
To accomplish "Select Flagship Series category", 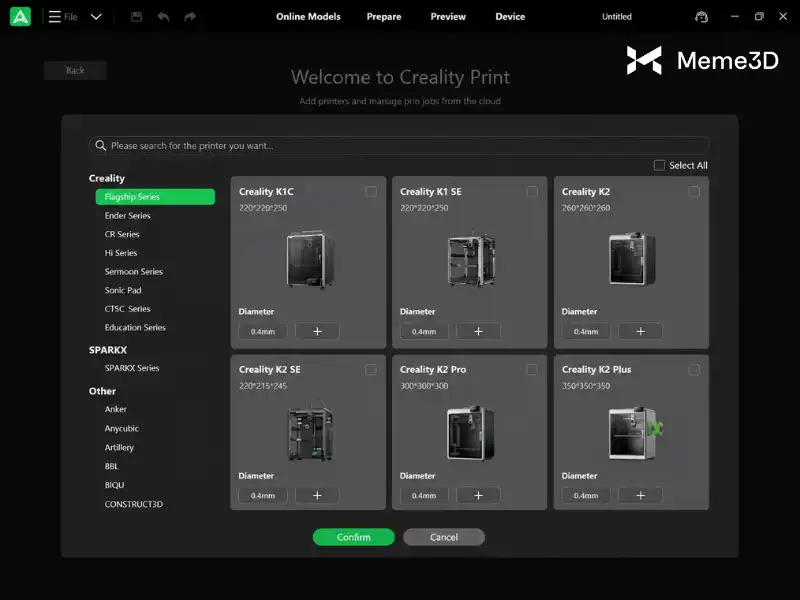I will pyautogui.click(x=155, y=196).
